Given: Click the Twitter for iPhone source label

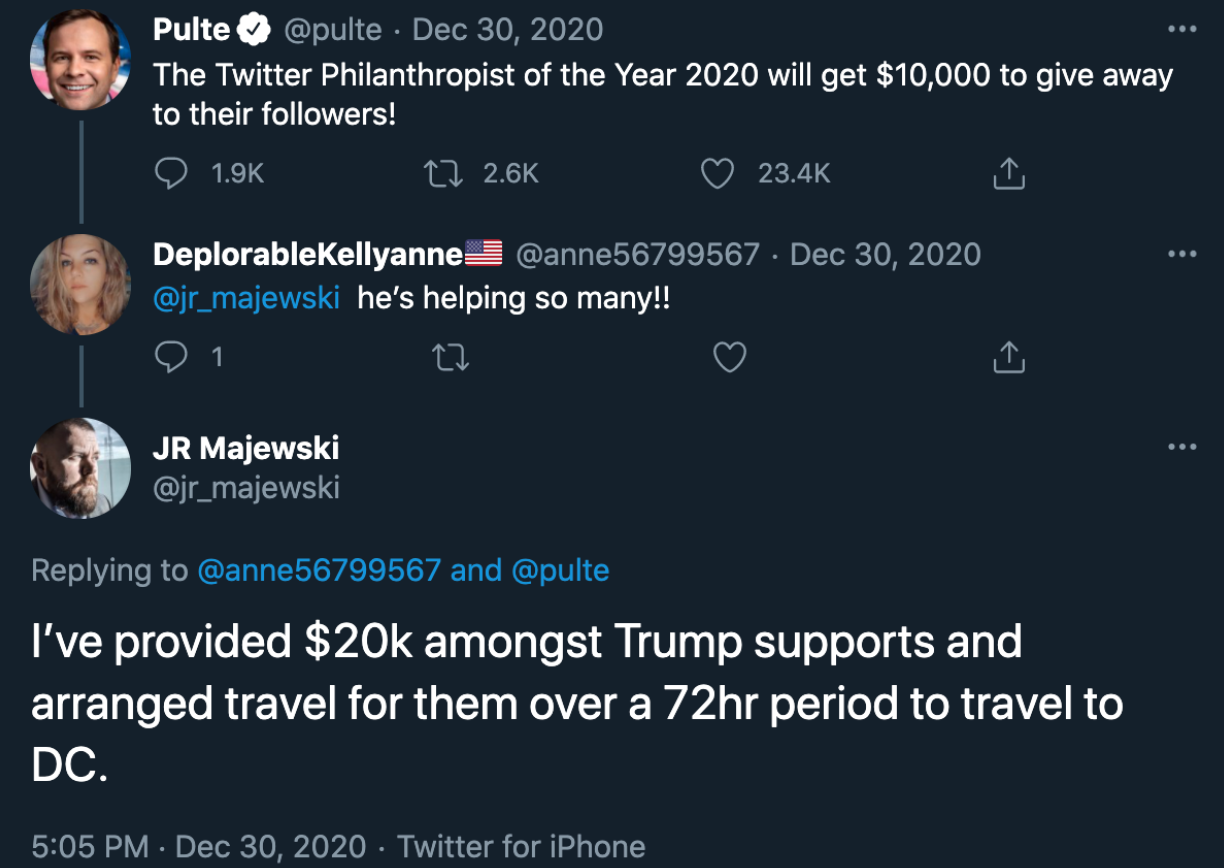Looking at the screenshot, I should point(521,847).
